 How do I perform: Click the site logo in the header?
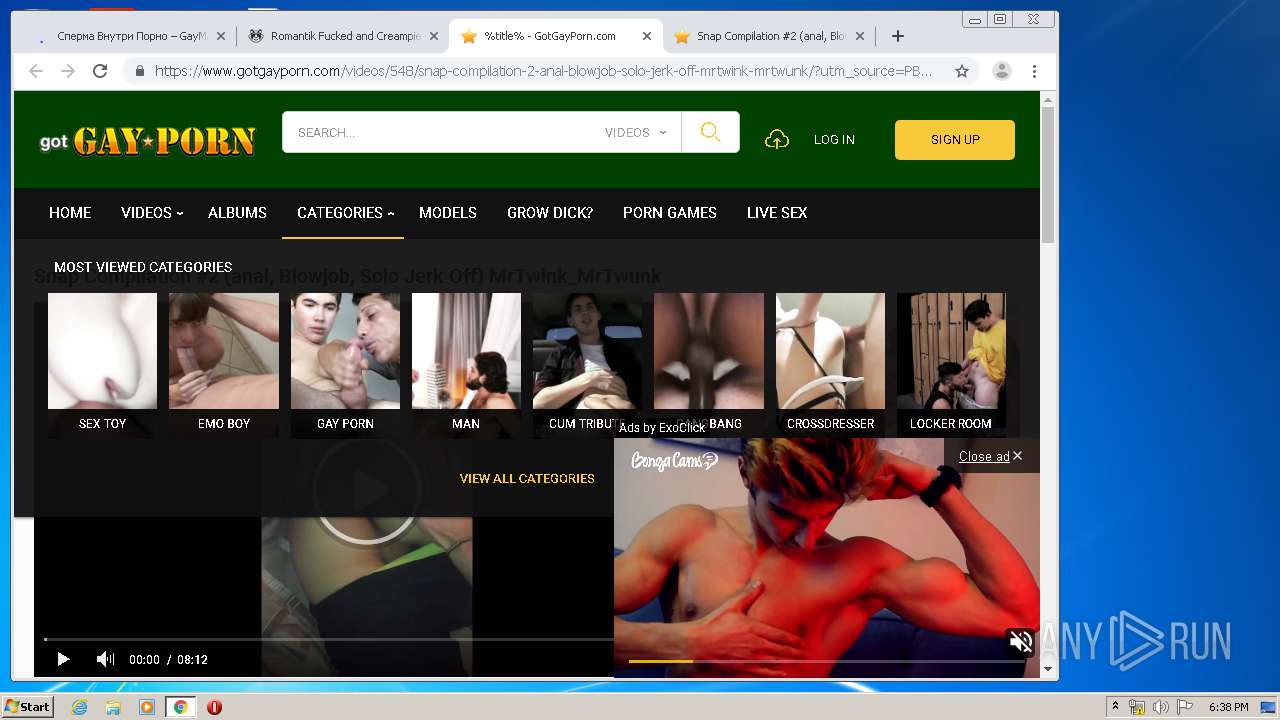(147, 141)
